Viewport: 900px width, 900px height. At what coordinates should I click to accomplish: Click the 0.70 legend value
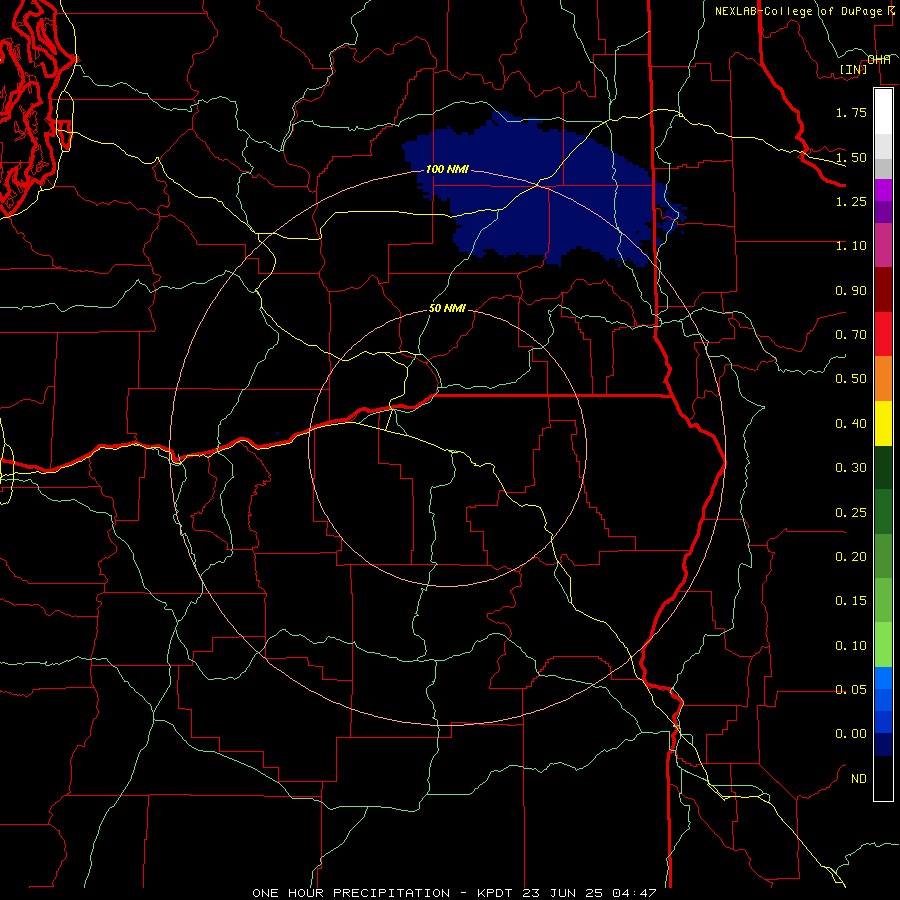pos(851,335)
